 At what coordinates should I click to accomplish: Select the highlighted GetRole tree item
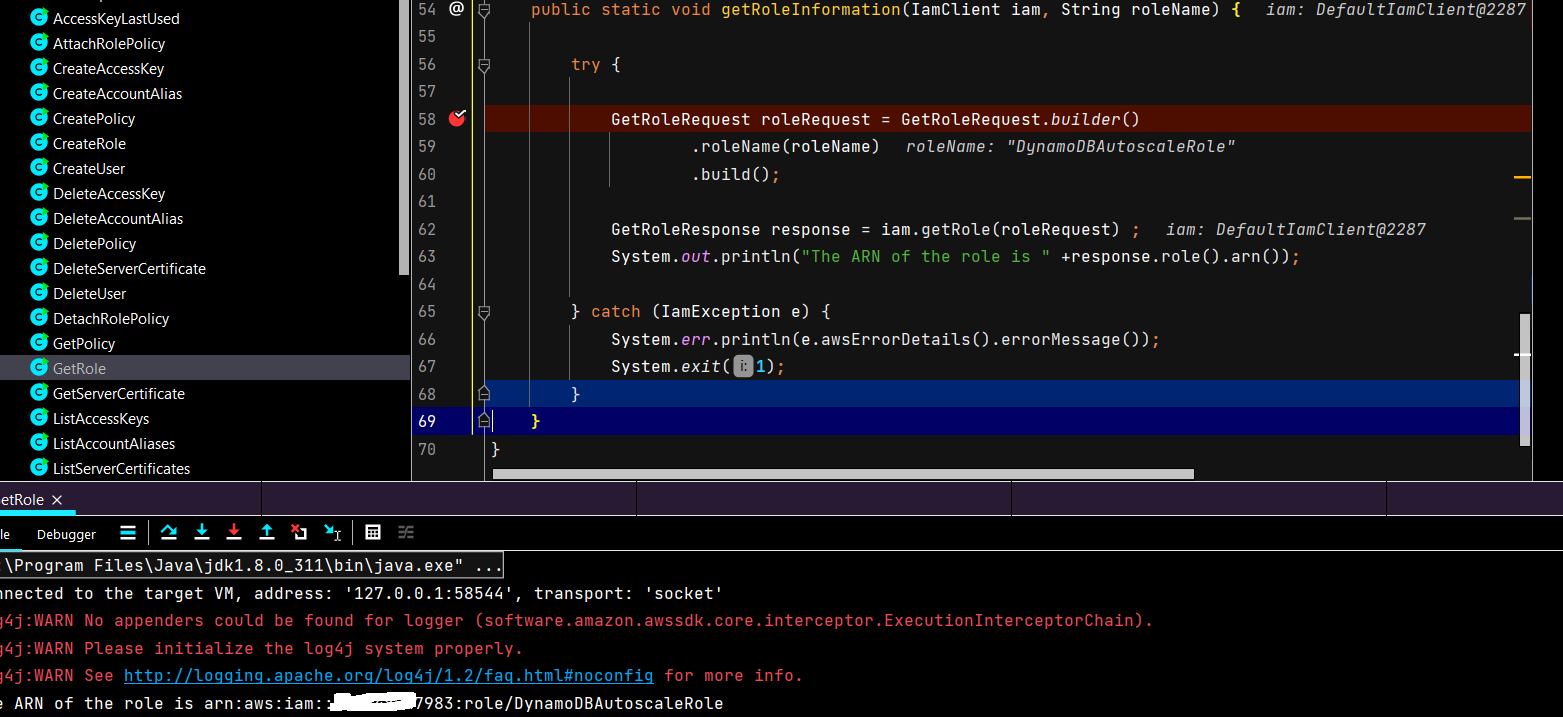tap(204, 368)
